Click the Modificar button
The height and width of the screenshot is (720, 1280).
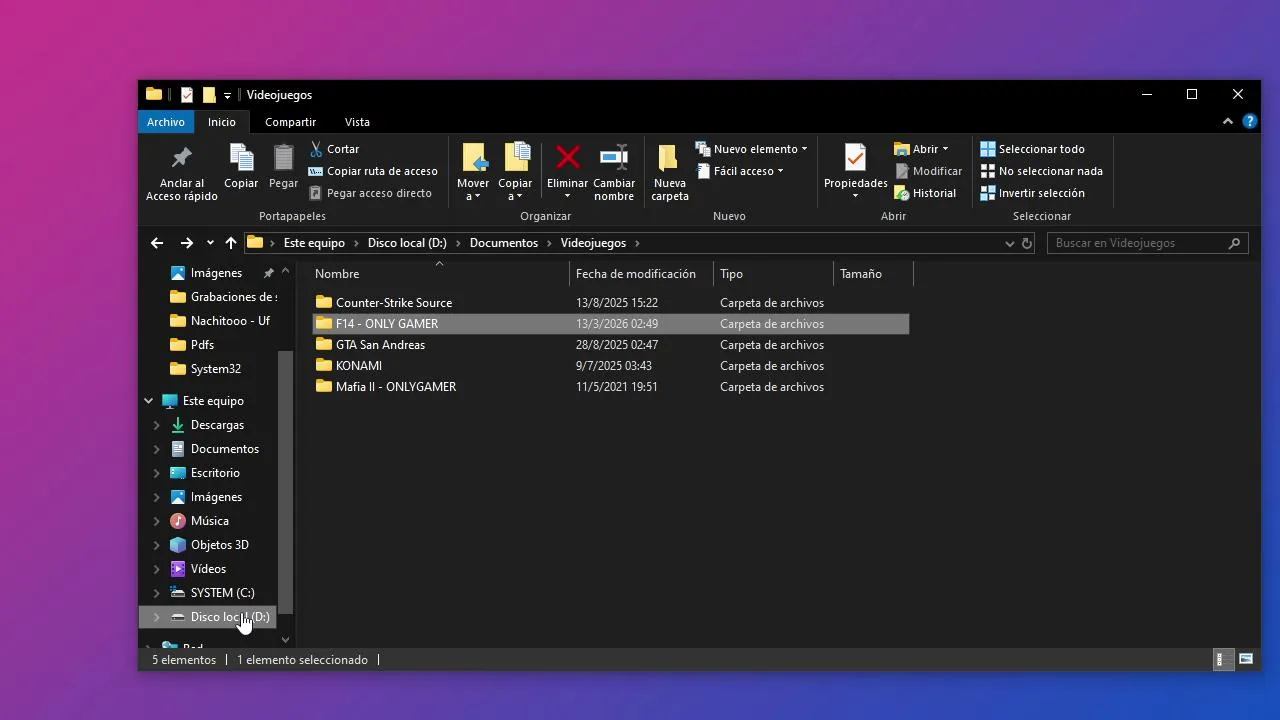928,171
